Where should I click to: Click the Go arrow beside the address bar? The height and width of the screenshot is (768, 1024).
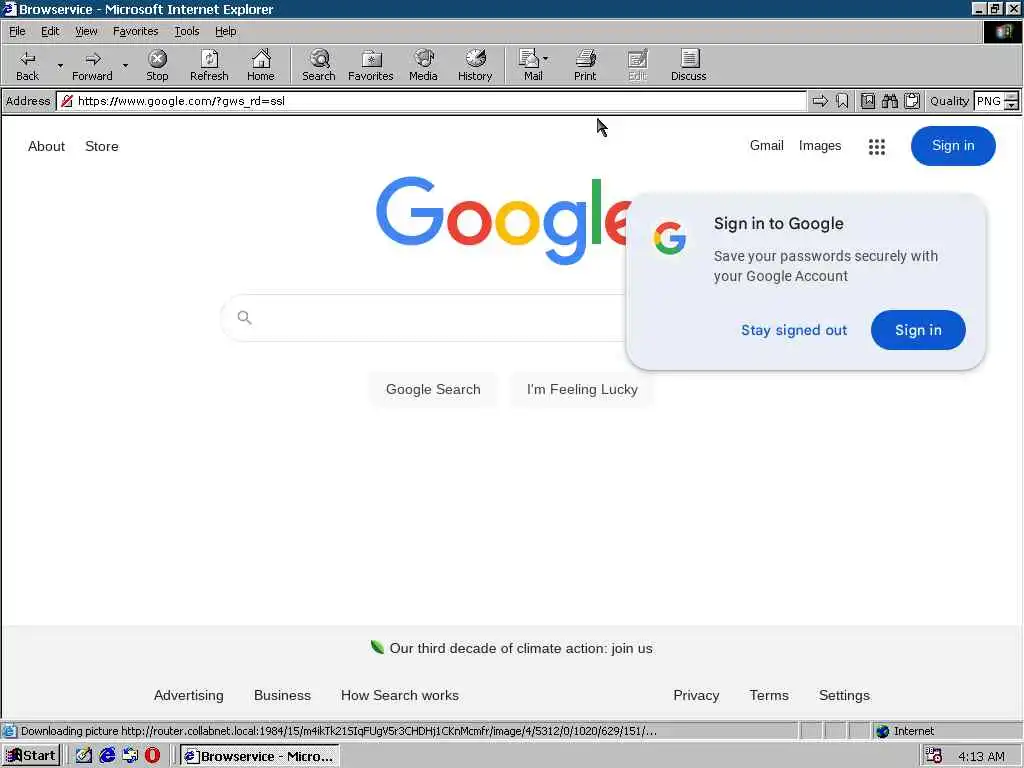coord(820,101)
